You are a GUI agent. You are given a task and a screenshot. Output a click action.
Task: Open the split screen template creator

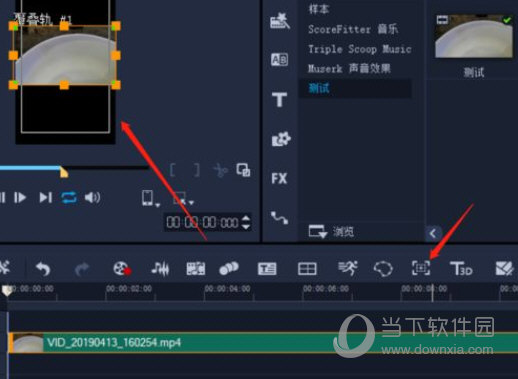pyautogui.click(x=307, y=269)
